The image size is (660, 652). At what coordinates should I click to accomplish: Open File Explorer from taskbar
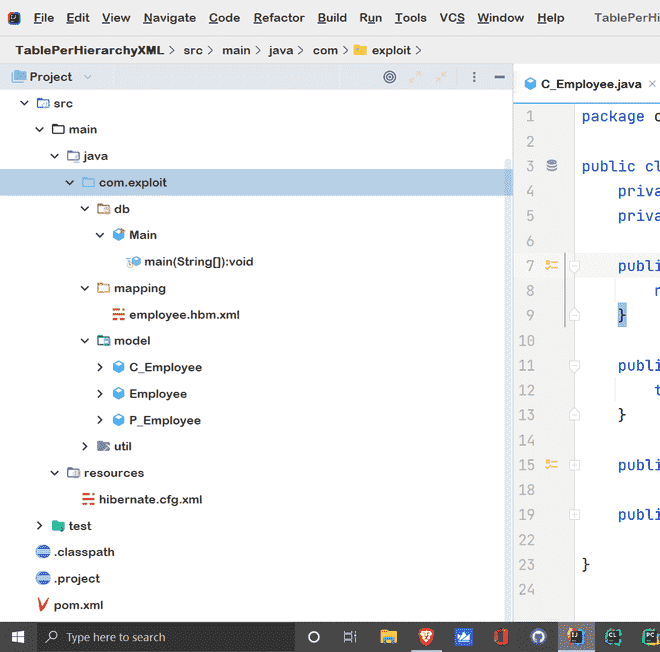click(389, 637)
